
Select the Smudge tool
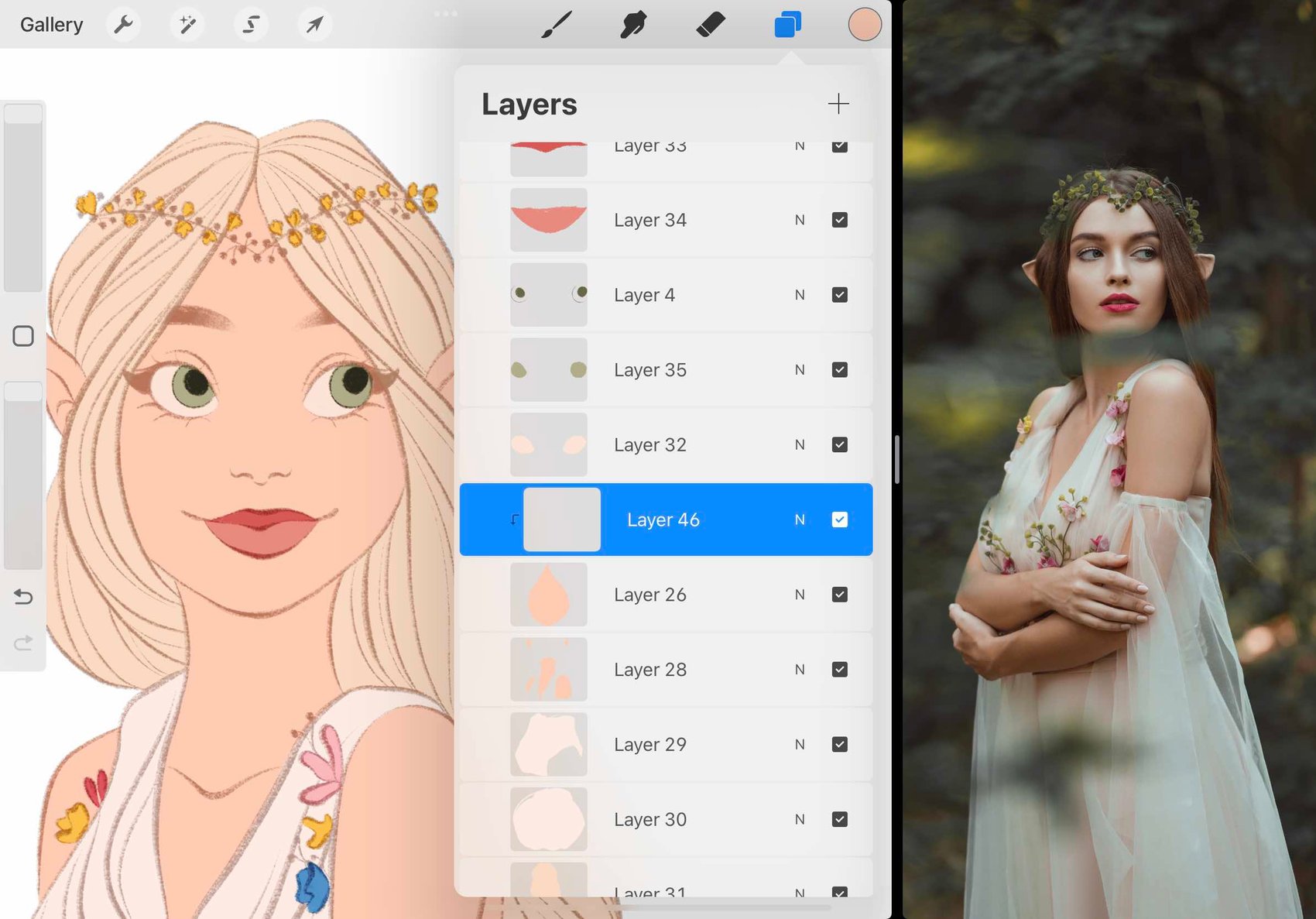pyautogui.click(x=633, y=25)
